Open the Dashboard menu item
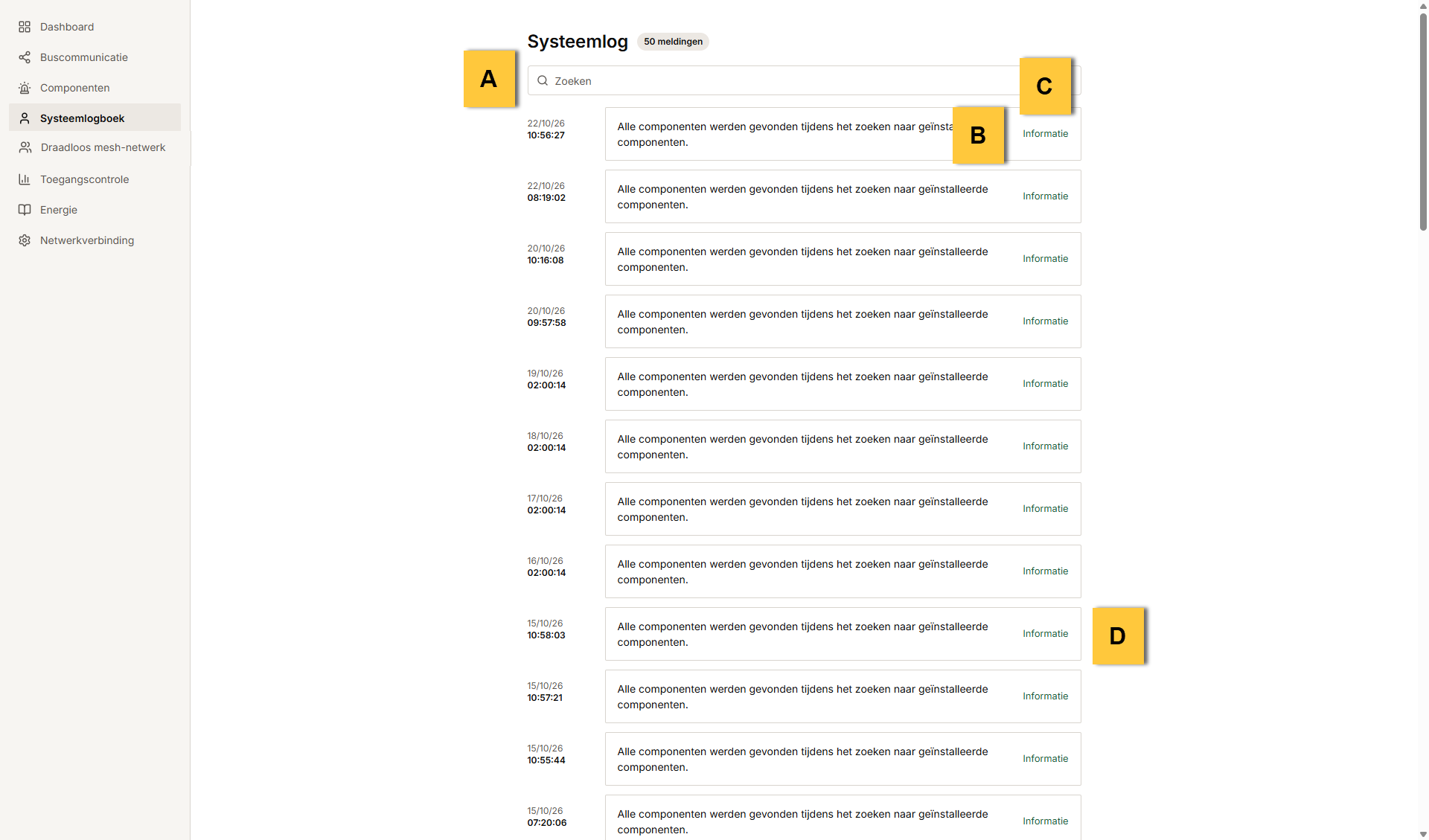The image size is (1429, 840). tap(95, 27)
